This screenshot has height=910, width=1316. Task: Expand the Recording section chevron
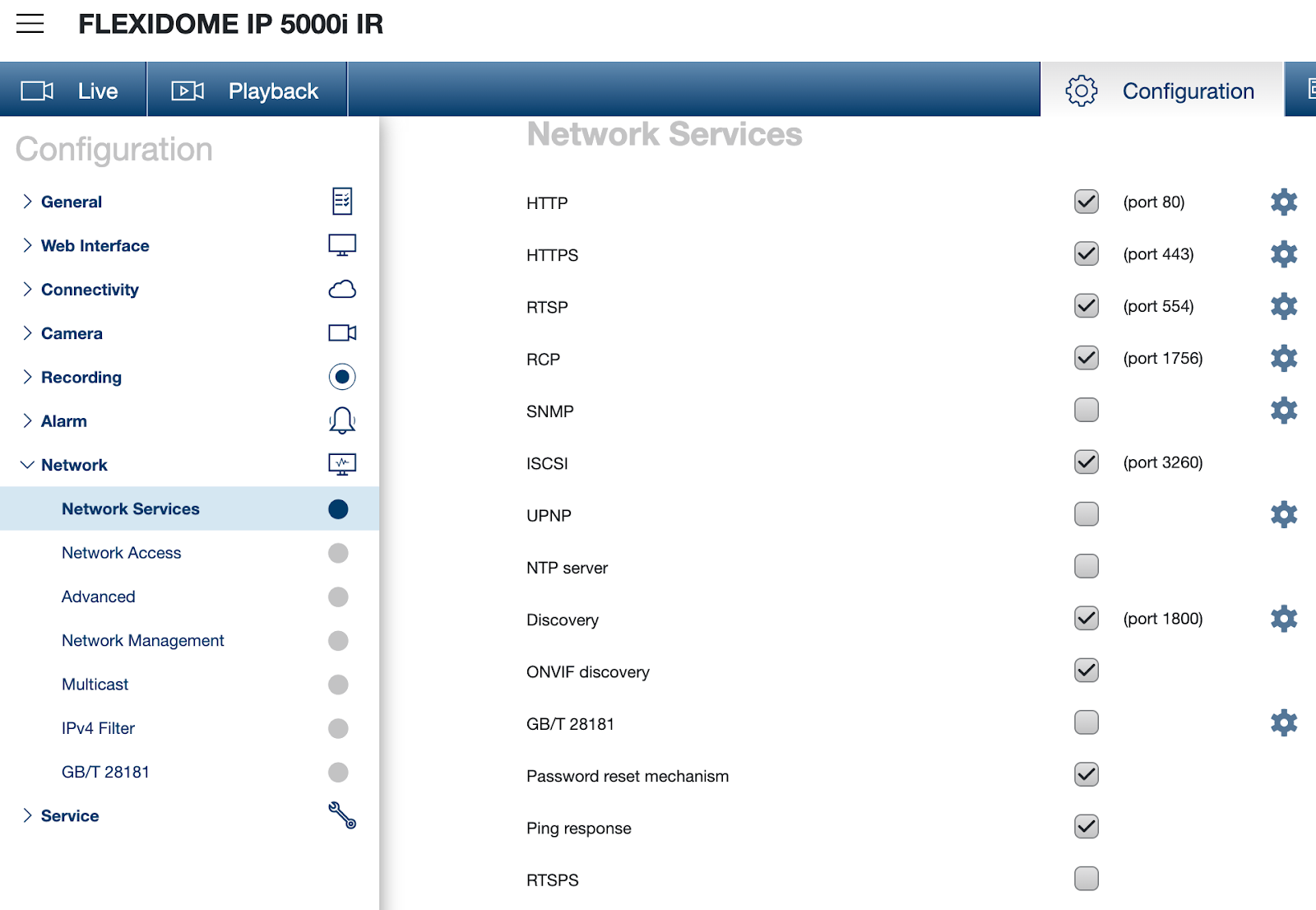click(x=28, y=377)
